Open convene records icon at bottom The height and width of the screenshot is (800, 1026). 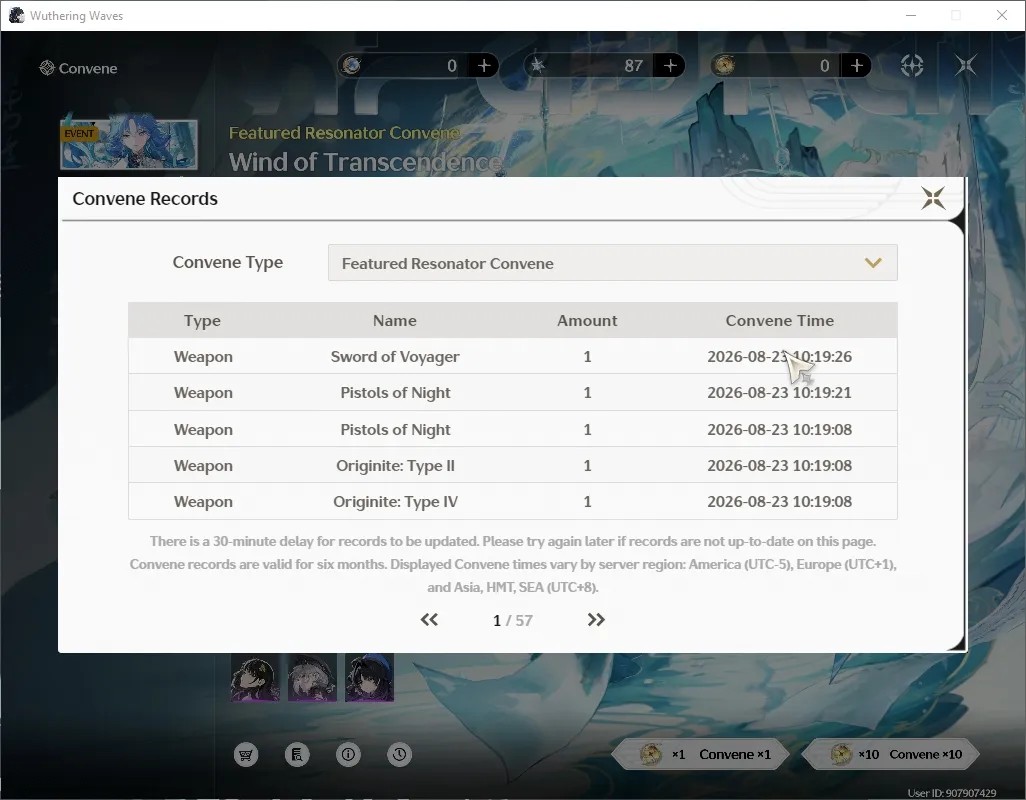[297, 755]
